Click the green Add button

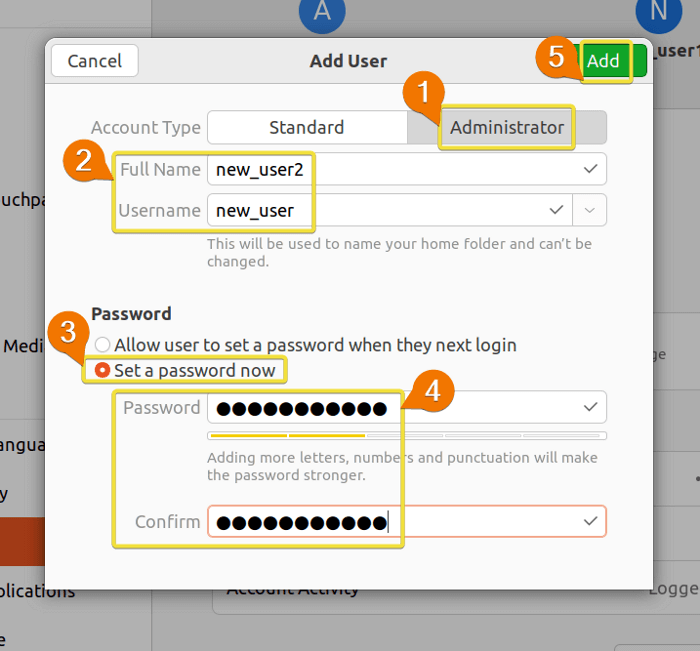(611, 61)
